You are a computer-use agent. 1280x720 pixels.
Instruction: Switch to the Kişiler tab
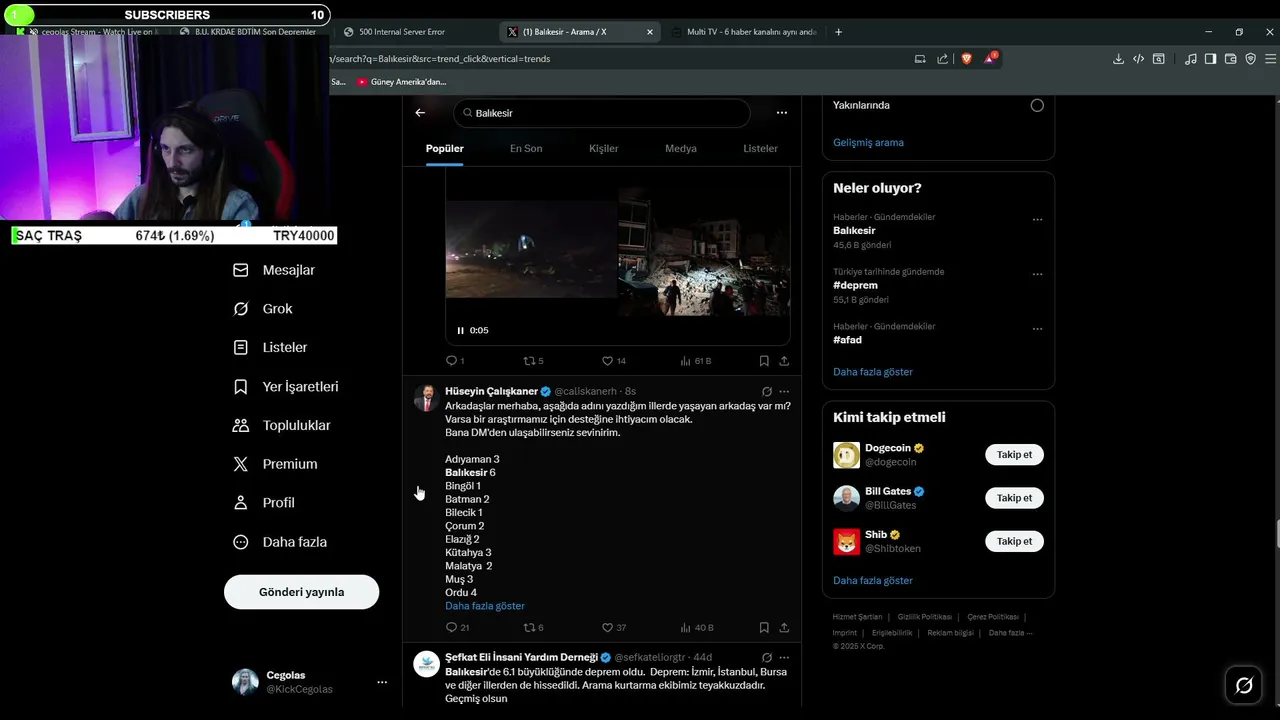(x=604, y=148)
